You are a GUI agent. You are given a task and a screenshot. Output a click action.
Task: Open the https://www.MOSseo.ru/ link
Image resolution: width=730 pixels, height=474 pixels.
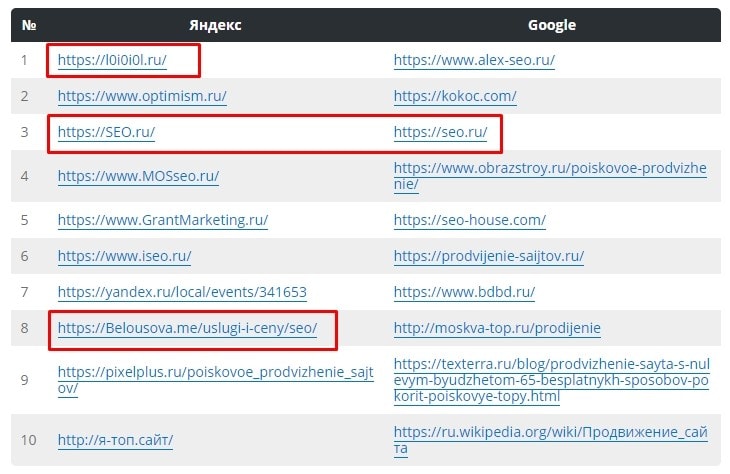point(138,176)
